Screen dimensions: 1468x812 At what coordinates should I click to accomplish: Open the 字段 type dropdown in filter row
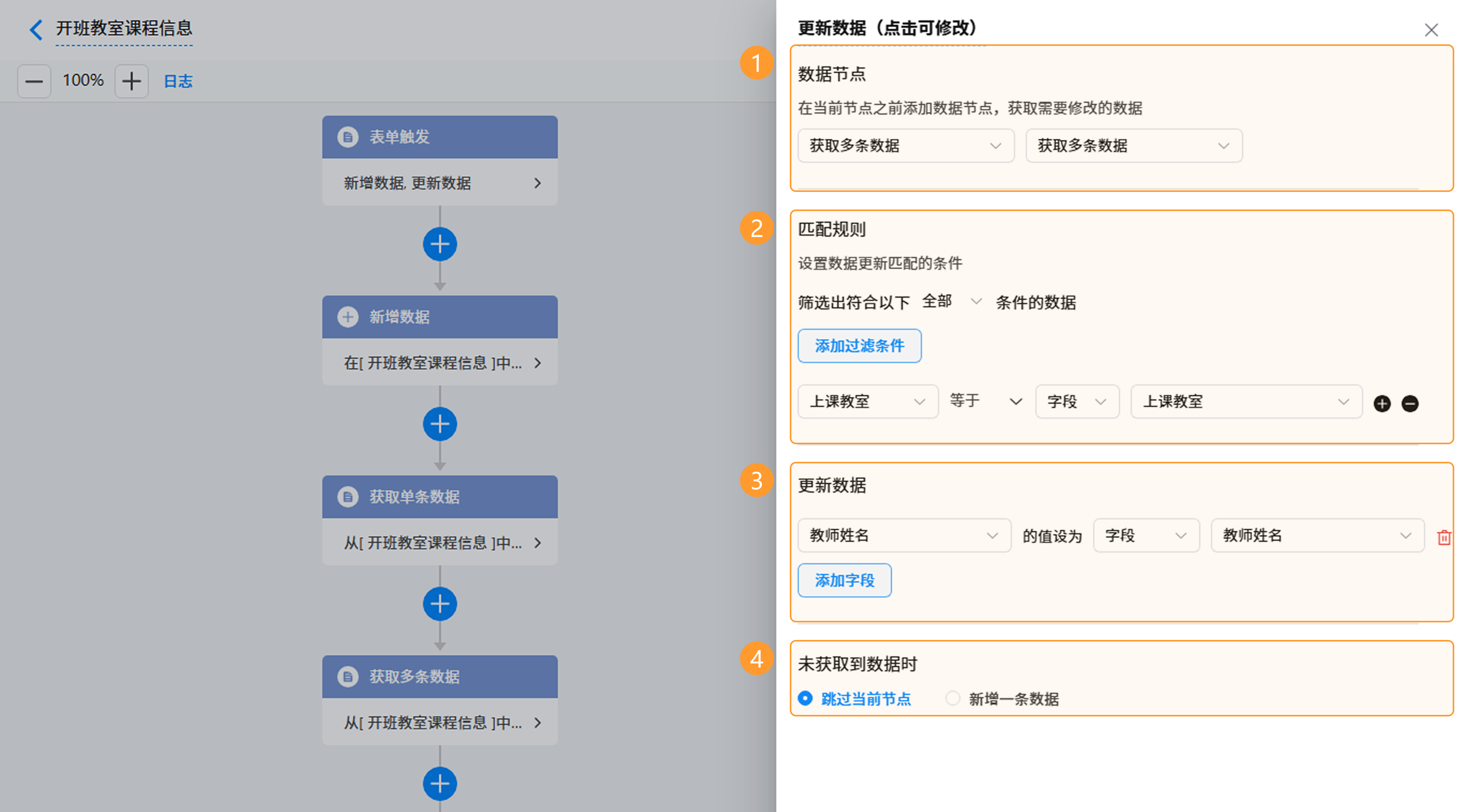[x=1077, y=402]
